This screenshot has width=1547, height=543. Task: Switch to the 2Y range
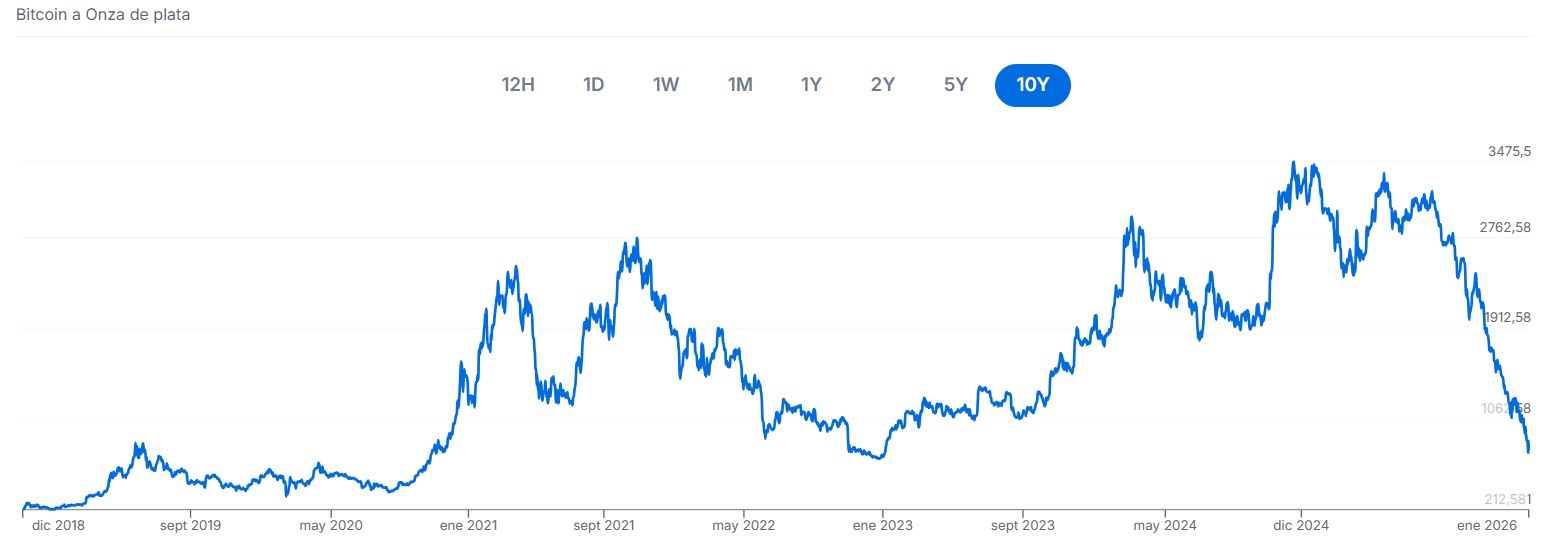coord(883,85)
